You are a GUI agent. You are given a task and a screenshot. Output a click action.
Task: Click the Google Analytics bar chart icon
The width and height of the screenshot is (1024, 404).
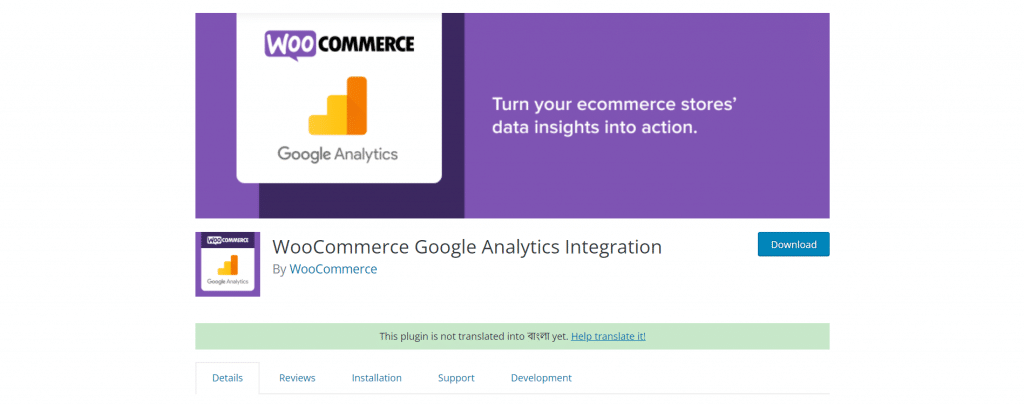point(338,106)
